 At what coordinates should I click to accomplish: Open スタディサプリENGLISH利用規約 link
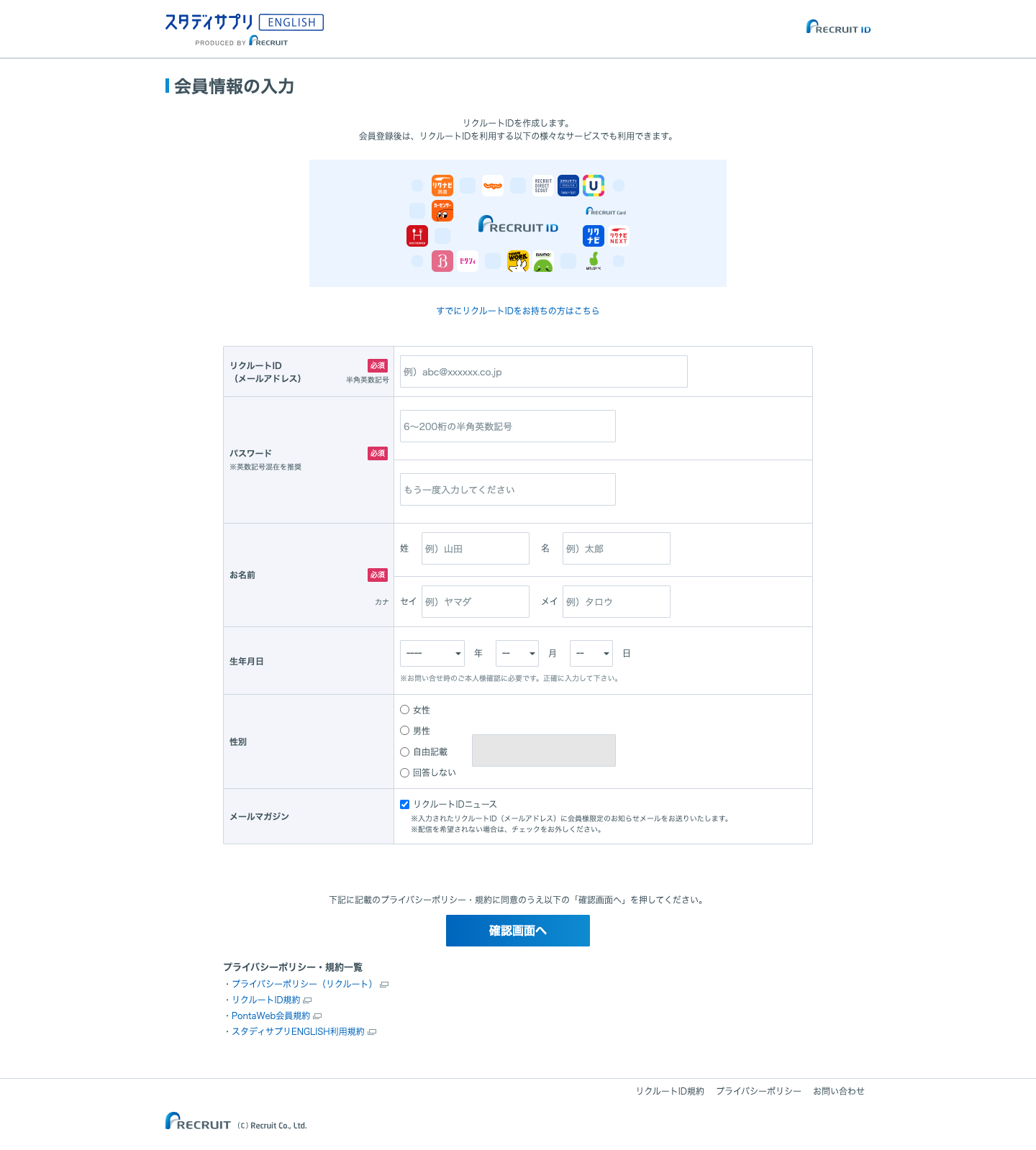299,1031
